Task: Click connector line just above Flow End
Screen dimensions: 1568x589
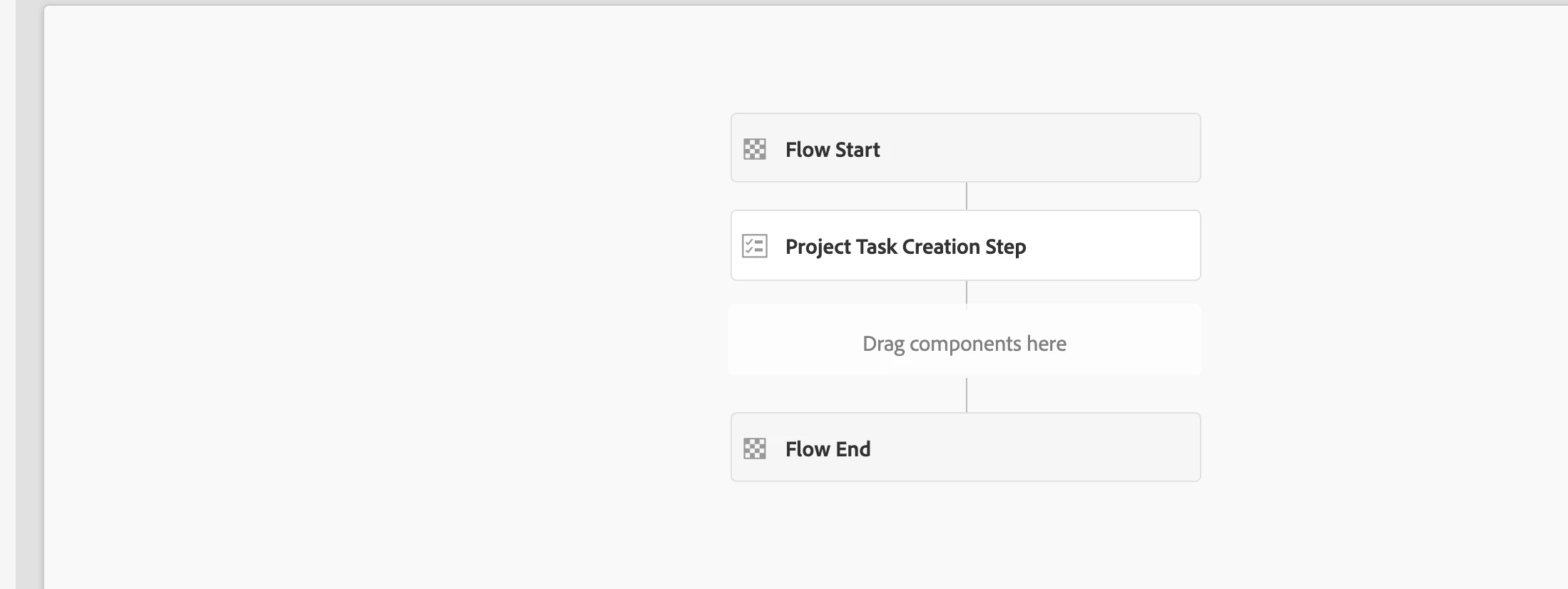Action: 967,396
